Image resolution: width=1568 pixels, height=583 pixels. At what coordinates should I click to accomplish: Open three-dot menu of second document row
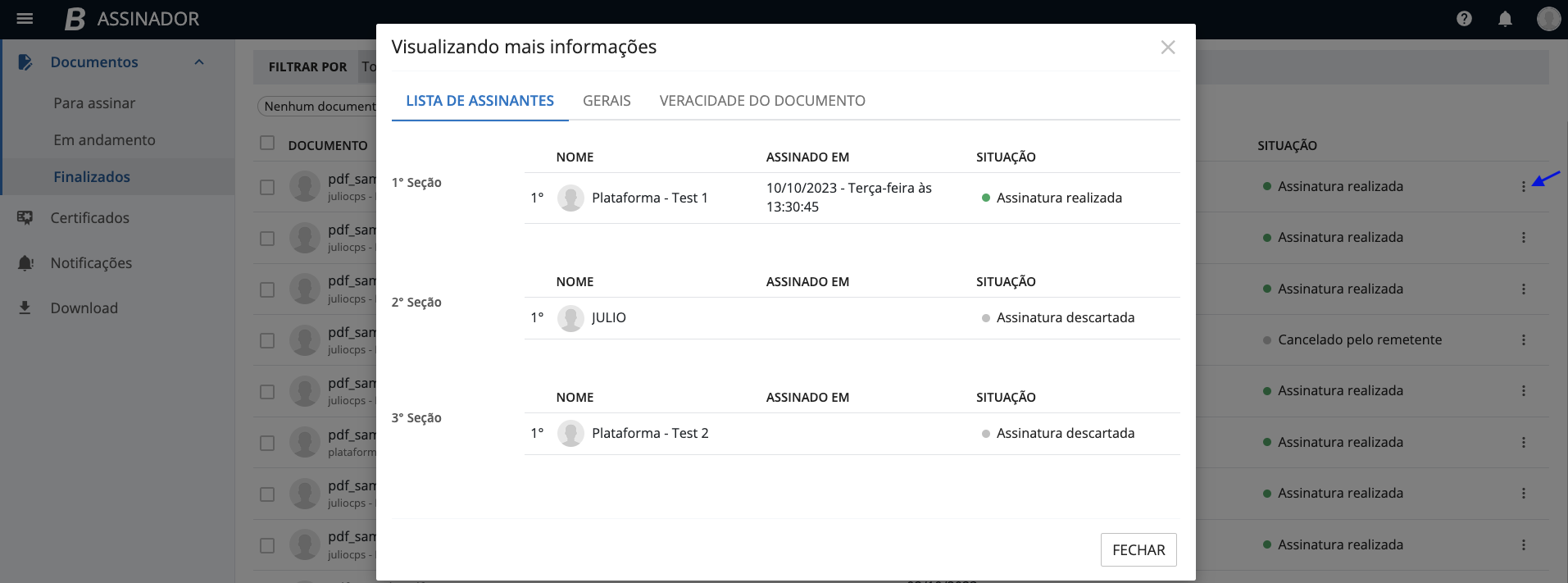point(1524,238)
